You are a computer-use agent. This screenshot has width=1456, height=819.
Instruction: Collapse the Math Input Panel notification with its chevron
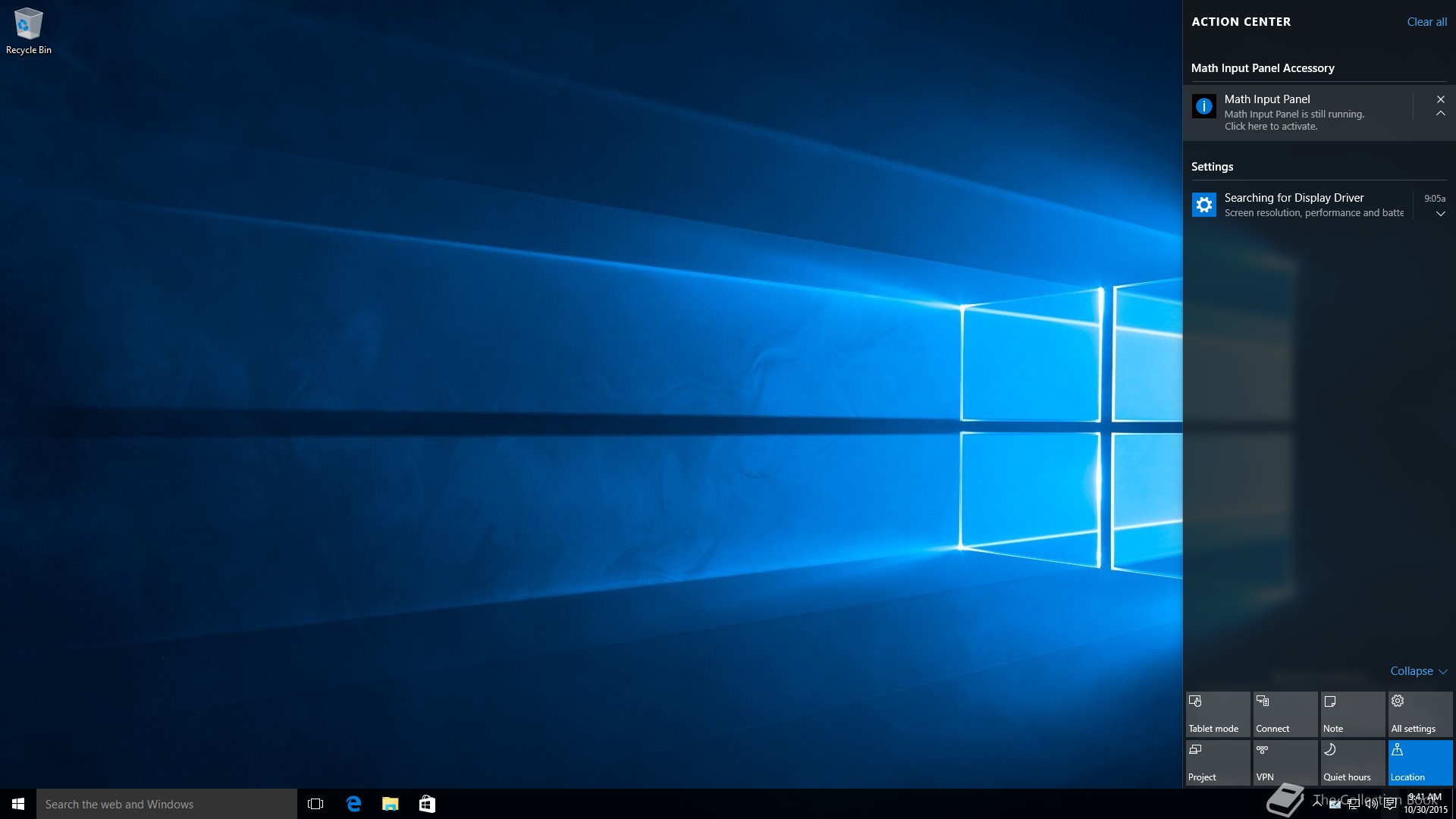pos(1441,114)
